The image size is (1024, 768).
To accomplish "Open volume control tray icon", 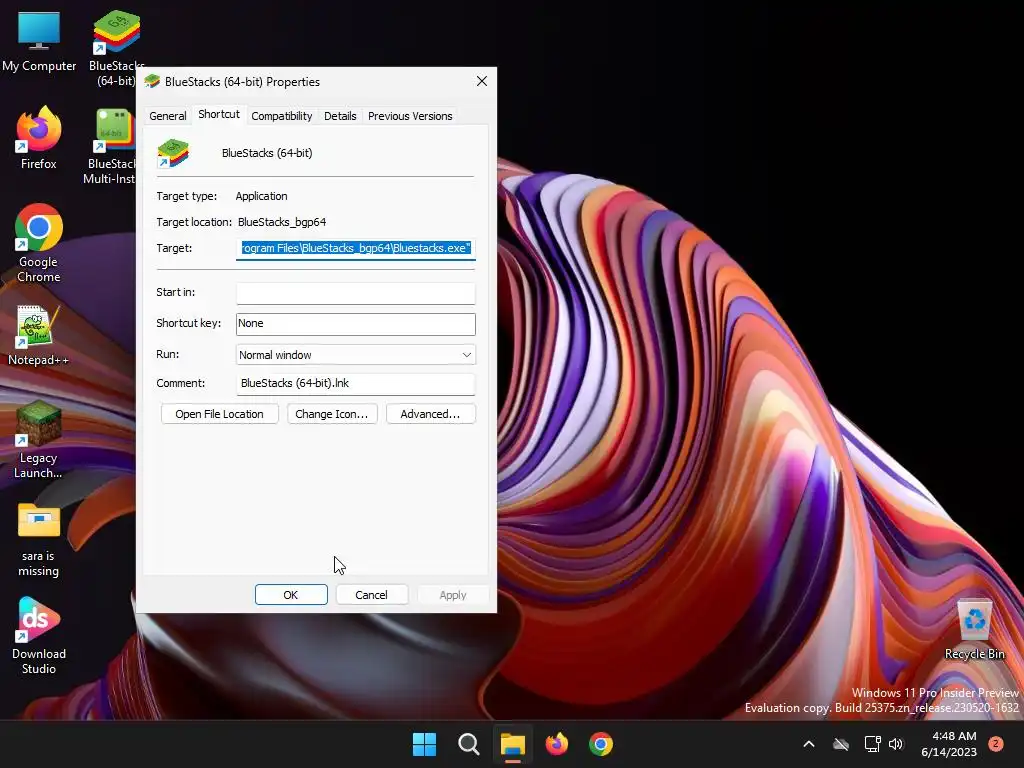I will (896, 744).
